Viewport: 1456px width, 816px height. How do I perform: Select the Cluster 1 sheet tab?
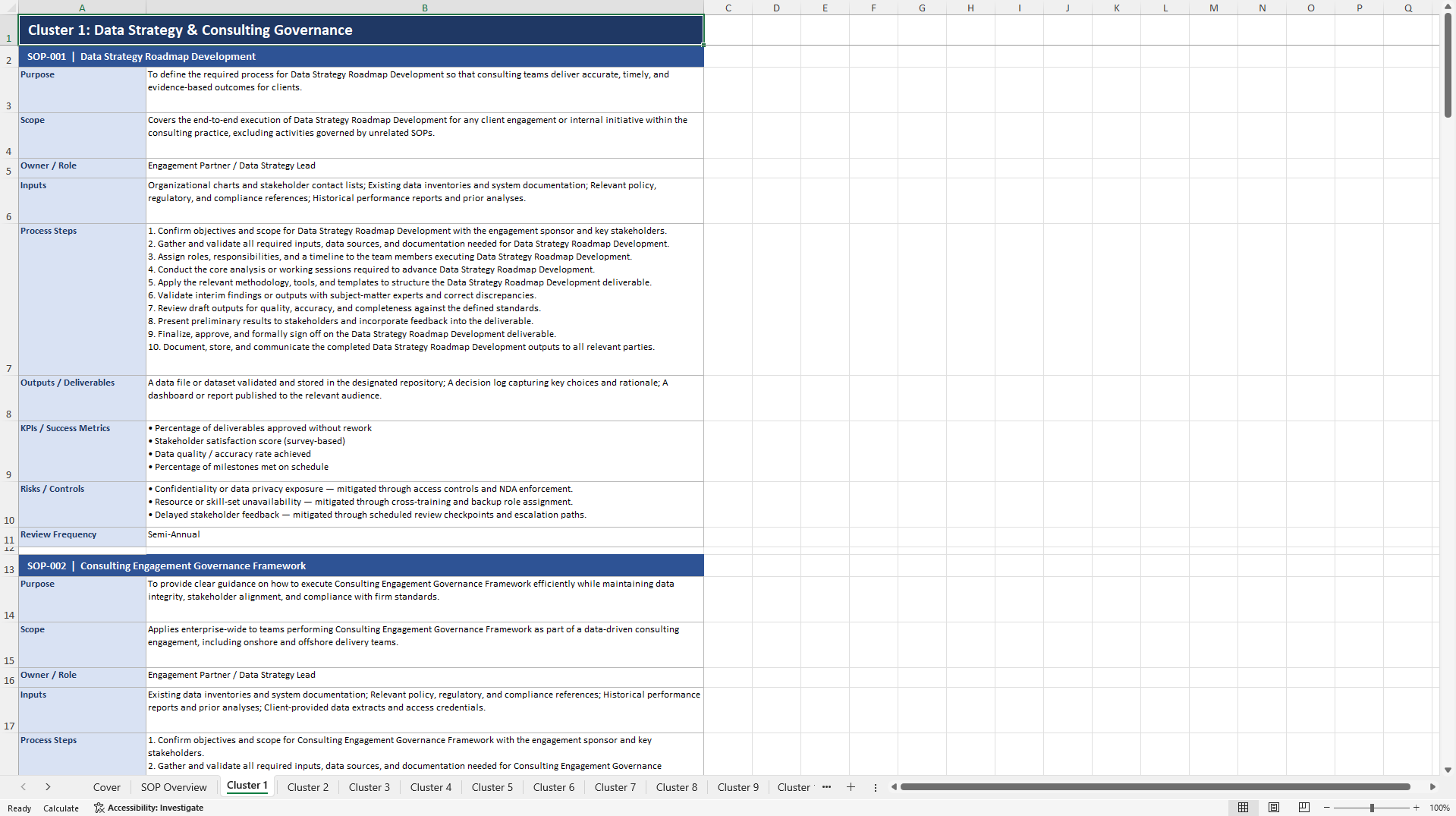(x=247, y=786)
